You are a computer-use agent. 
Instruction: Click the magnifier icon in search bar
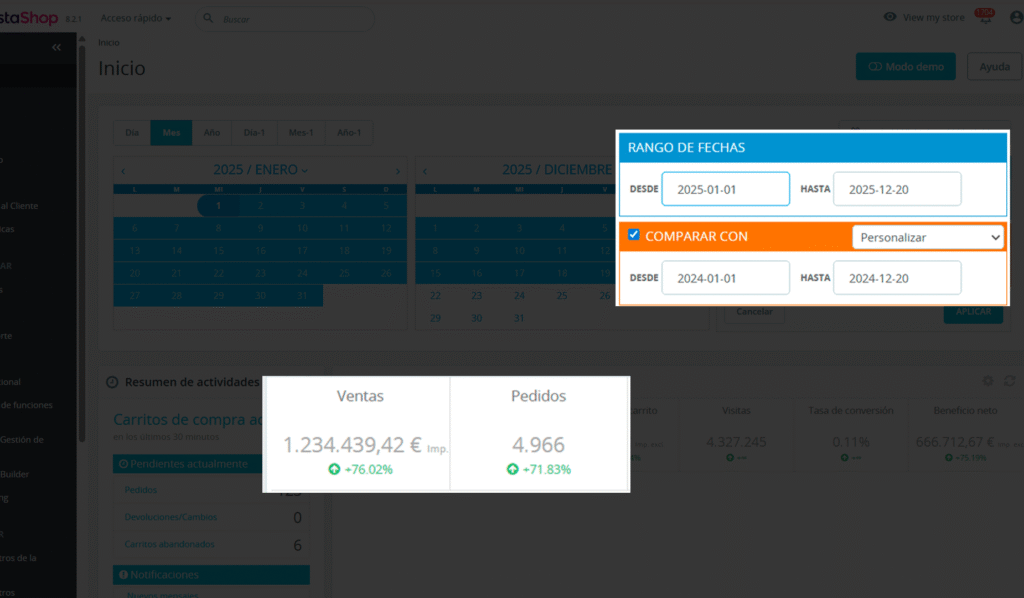[x=209, y=19]
